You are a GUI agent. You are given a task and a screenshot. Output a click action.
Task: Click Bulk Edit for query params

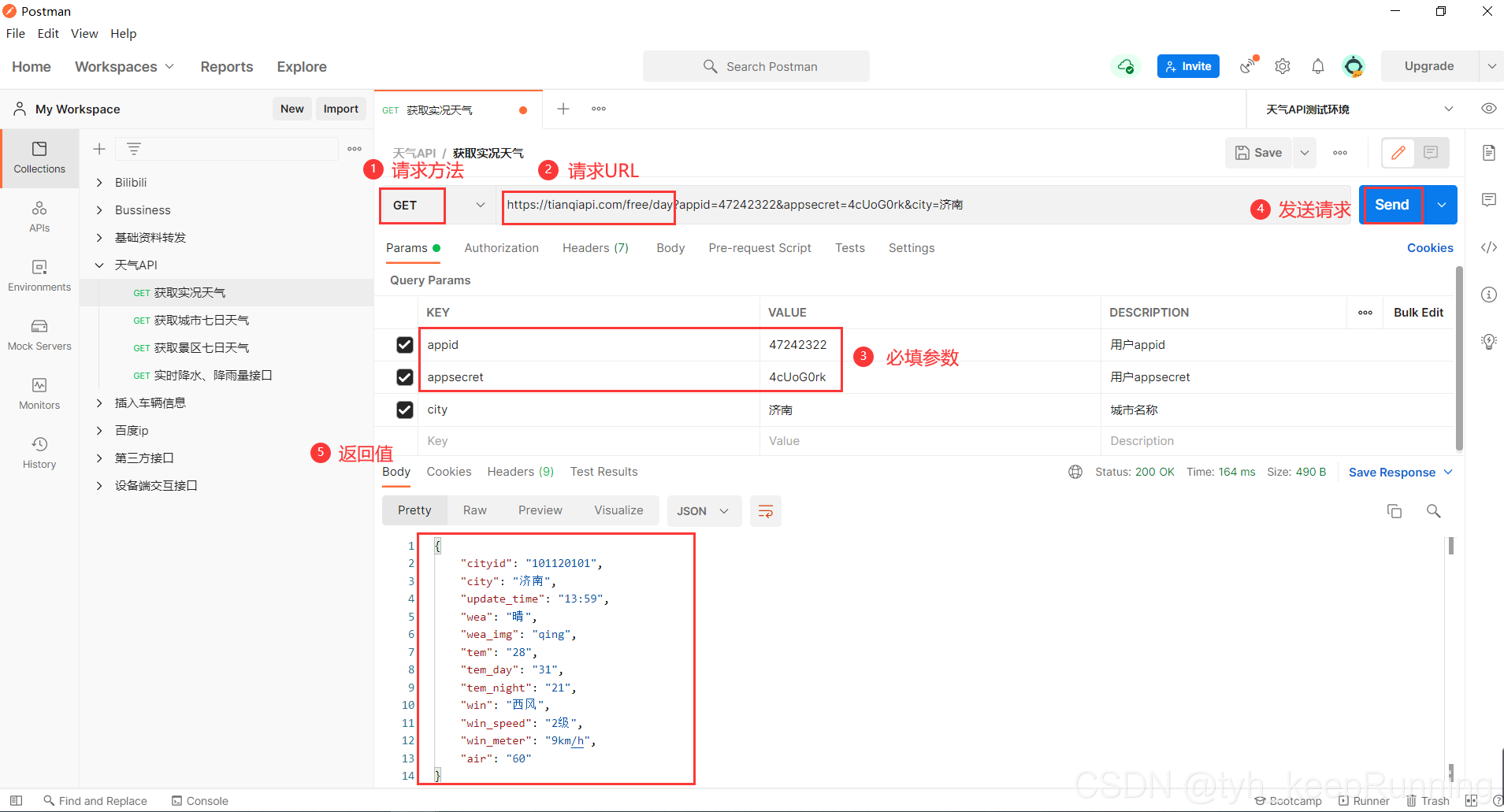(1418, 313)
